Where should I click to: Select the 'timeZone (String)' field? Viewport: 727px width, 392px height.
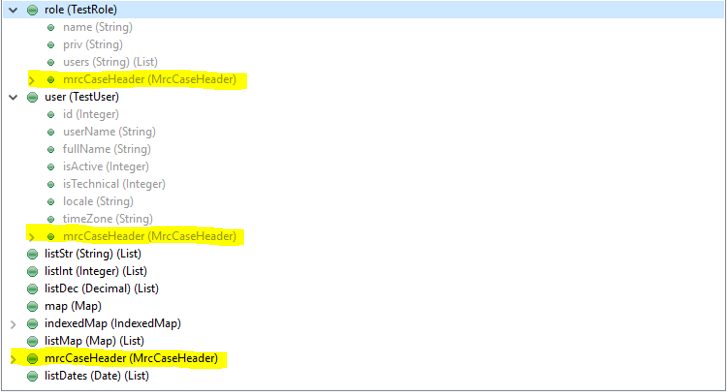click(108, 219)
